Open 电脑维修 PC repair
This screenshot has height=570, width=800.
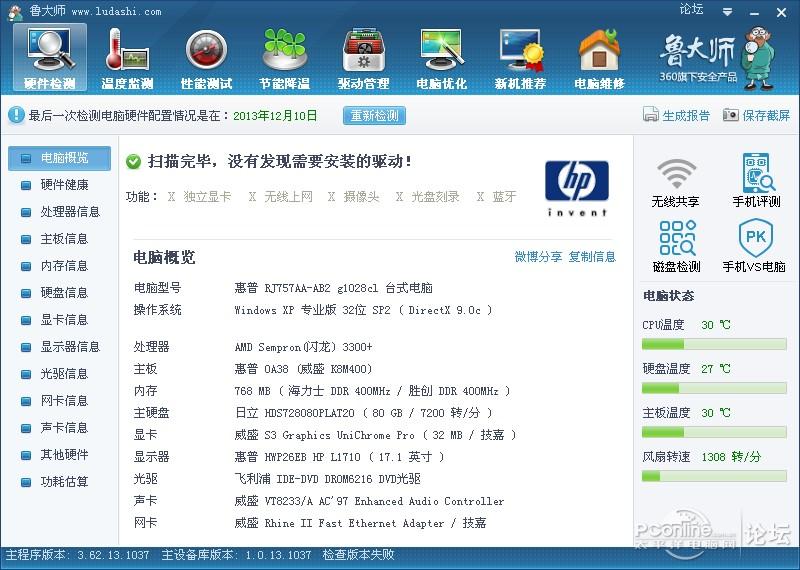click(x=599, y=58)
